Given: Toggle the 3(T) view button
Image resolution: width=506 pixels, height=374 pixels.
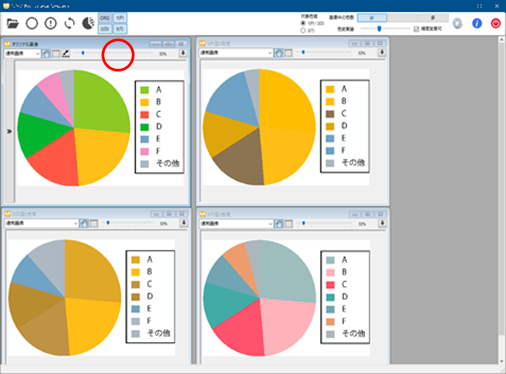Looking at the screenshot, I should [x=120, y=29].
